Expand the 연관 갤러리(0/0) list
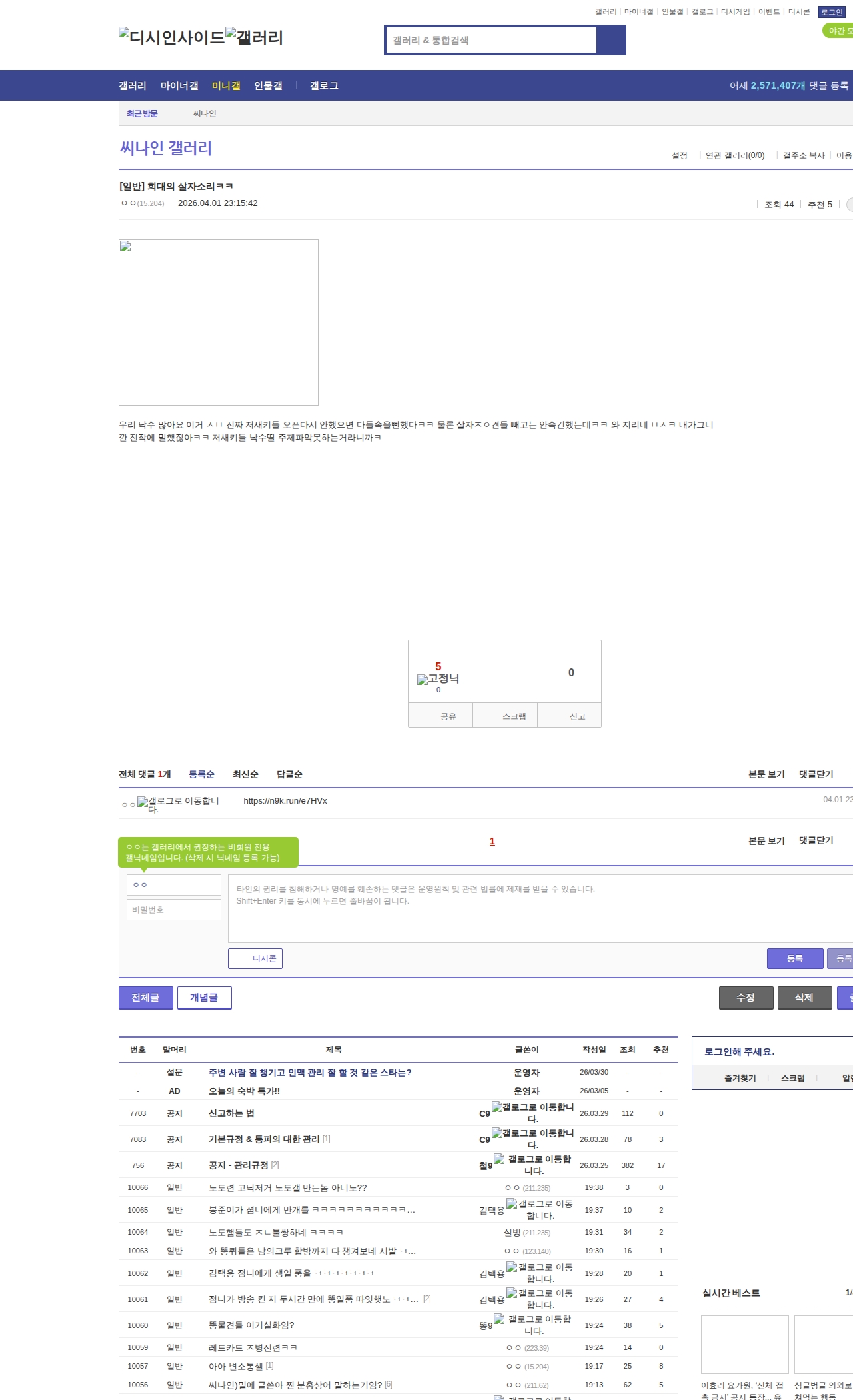This screenshot has width=853, height=1400. point(735,155)
